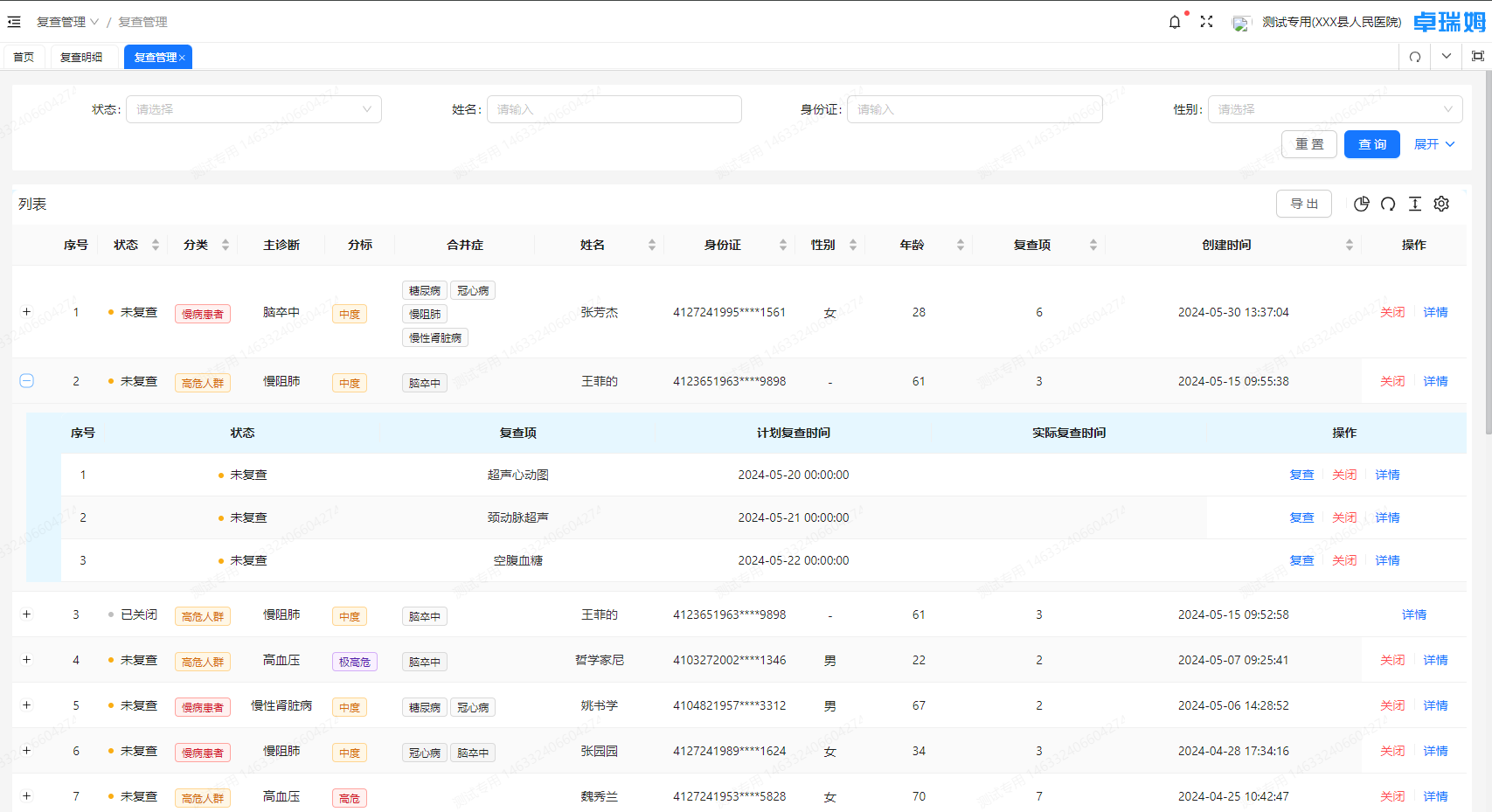This screenshot has height=812, width=1492.
Task: Switch to the 复查明细 tab
Action: [x=81, y=57]
